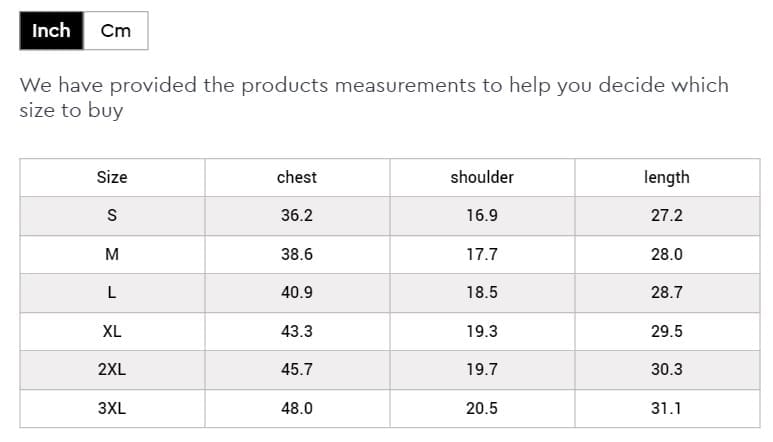Viewport: 773px width, 442px height.
Task: Click the Size column header
Action: point(112,177)
